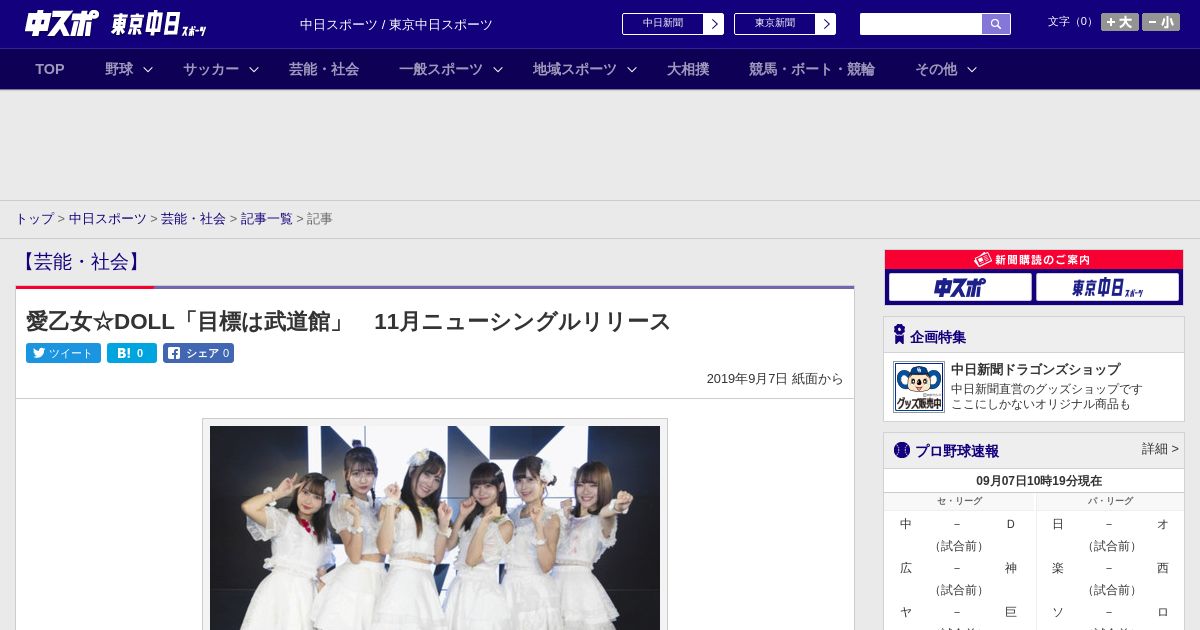Click the date text 2019年9月7日 紙面から

click(x=775, y=379)
